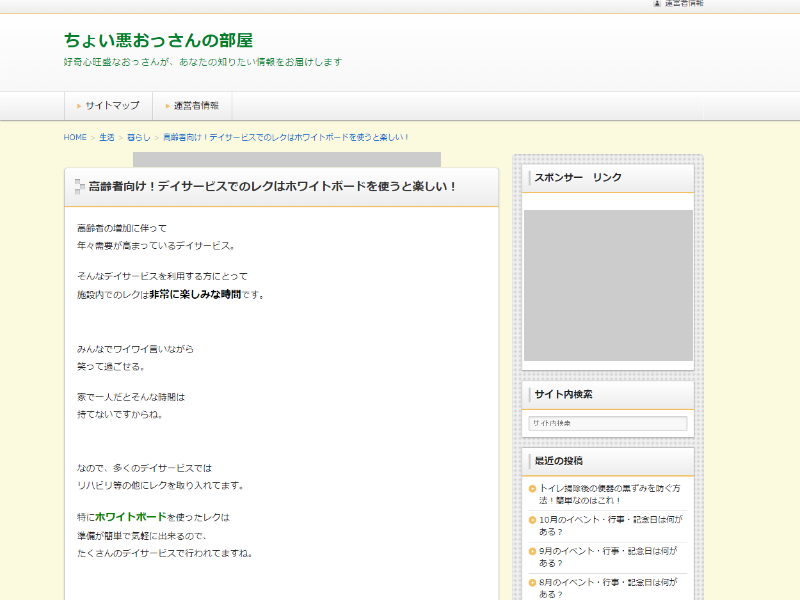This screenshot has height=600, width=800.
Task: Go to HOME in breadcrumb
Action: 75,137
